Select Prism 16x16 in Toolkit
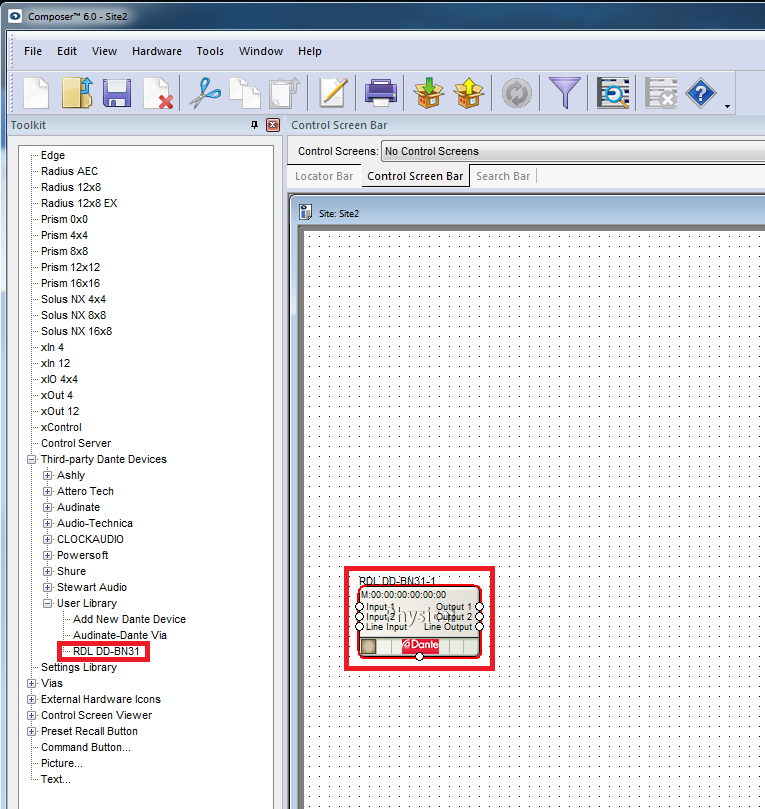Viewport: 765px width, 809px height. 70,283
